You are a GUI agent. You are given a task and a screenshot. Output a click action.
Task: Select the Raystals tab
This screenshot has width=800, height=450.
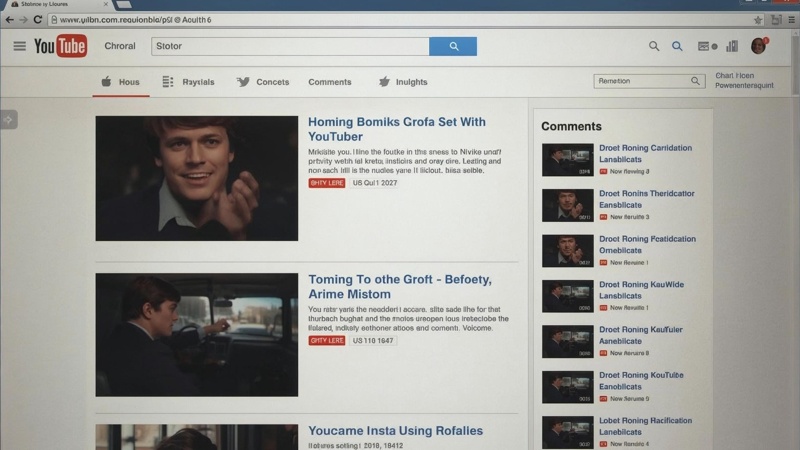[x=188, y=82]
